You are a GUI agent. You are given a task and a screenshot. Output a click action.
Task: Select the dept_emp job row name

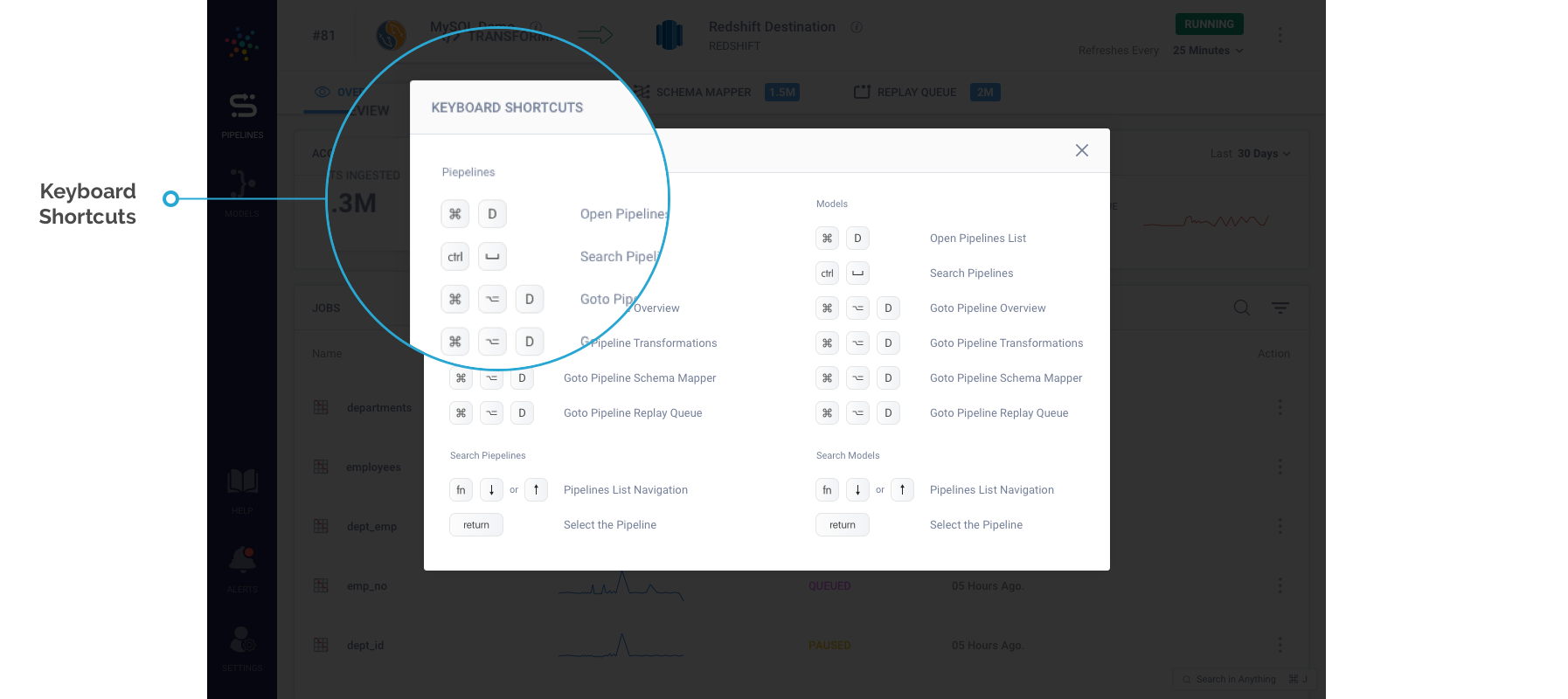(371, 527)
